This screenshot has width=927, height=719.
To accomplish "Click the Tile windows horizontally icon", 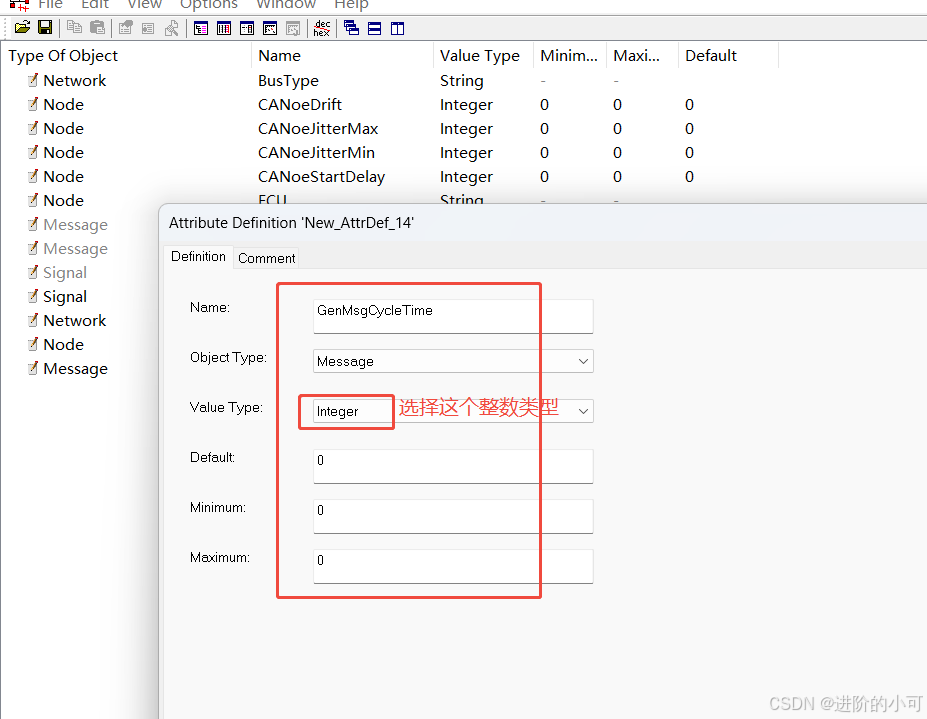I will click(x=374, y=28).
